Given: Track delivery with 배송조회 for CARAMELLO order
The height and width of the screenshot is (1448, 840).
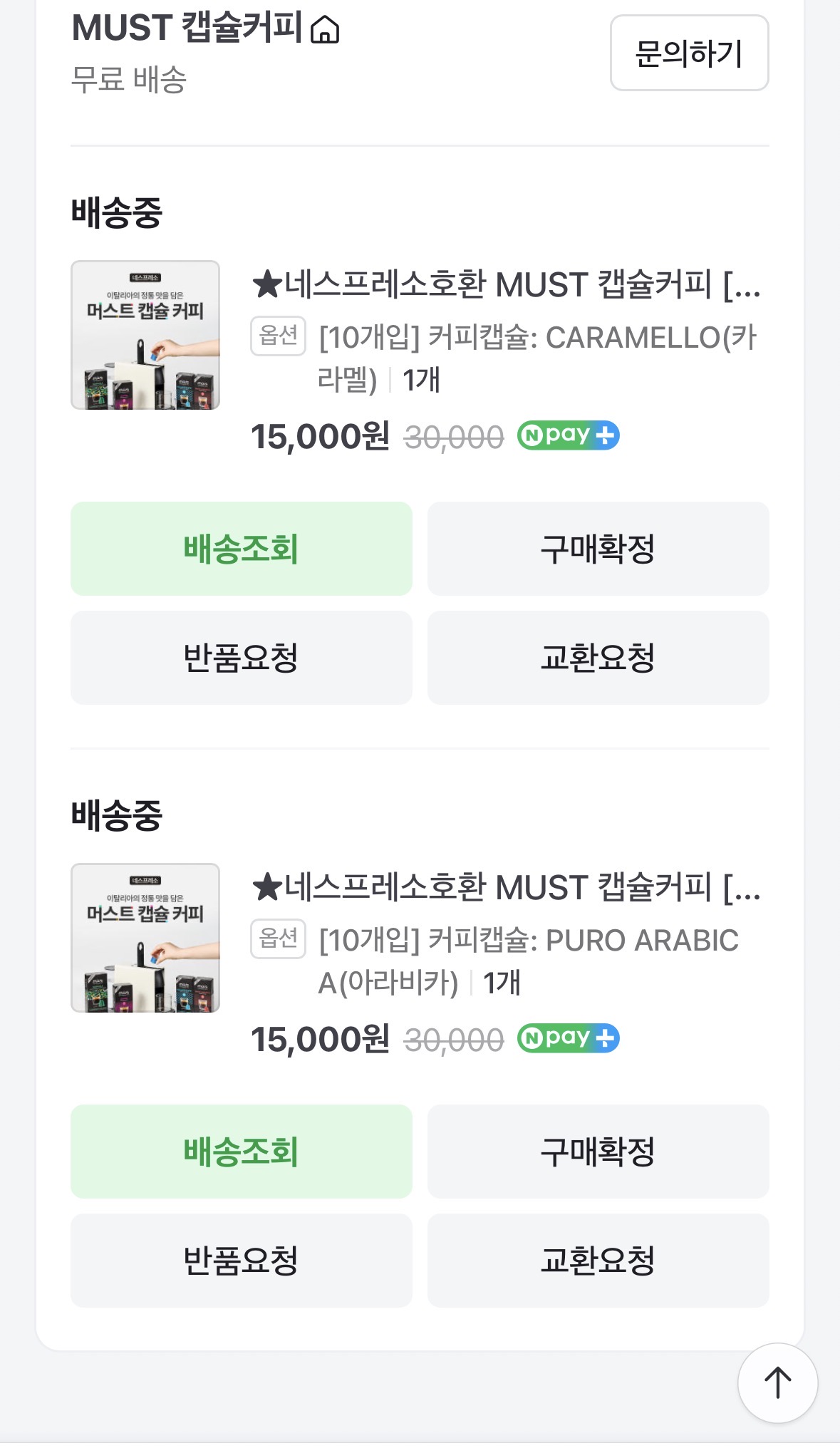Looking at the screenshot, I should tap(242, 549).
